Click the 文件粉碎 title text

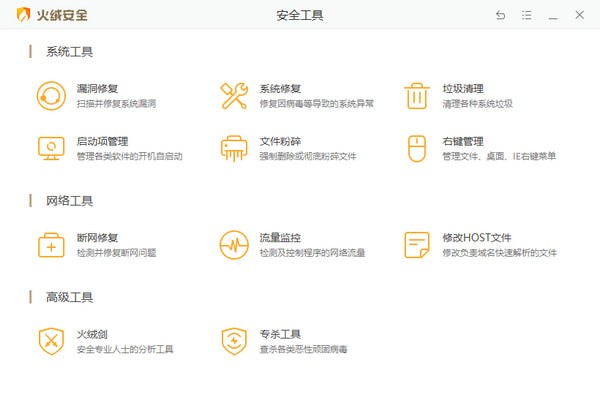[x=280, y=141]
